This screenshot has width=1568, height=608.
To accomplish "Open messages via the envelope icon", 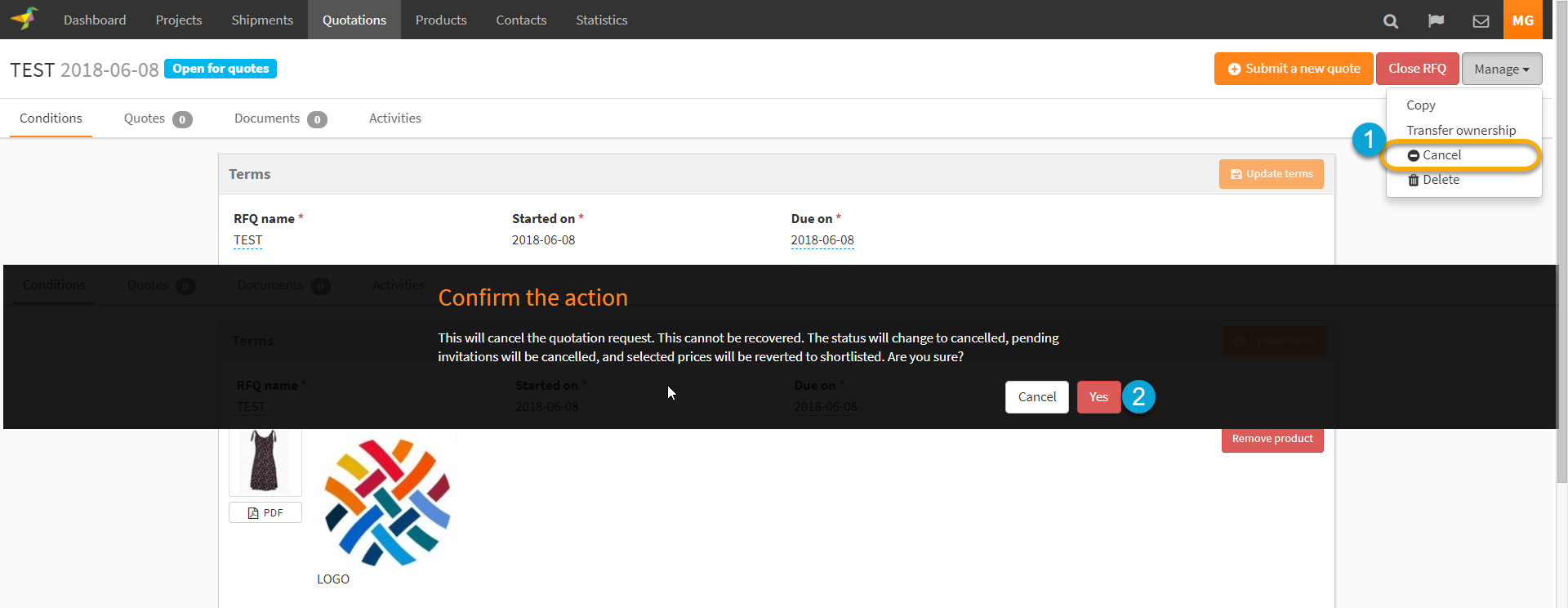I will 1481,21.
